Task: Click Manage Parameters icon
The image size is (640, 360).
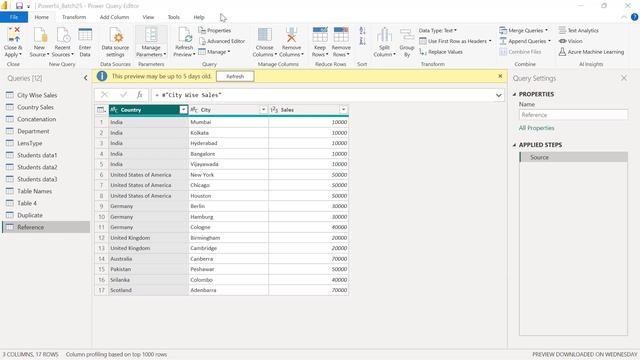Action: click(151, 35)
